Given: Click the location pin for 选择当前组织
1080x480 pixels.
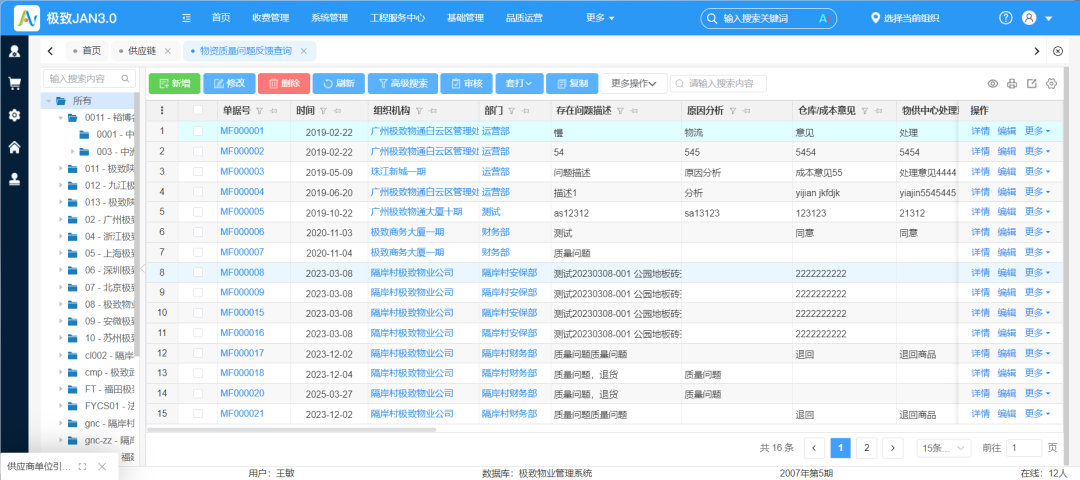Looking at the screenshot, I should point(876,18).
